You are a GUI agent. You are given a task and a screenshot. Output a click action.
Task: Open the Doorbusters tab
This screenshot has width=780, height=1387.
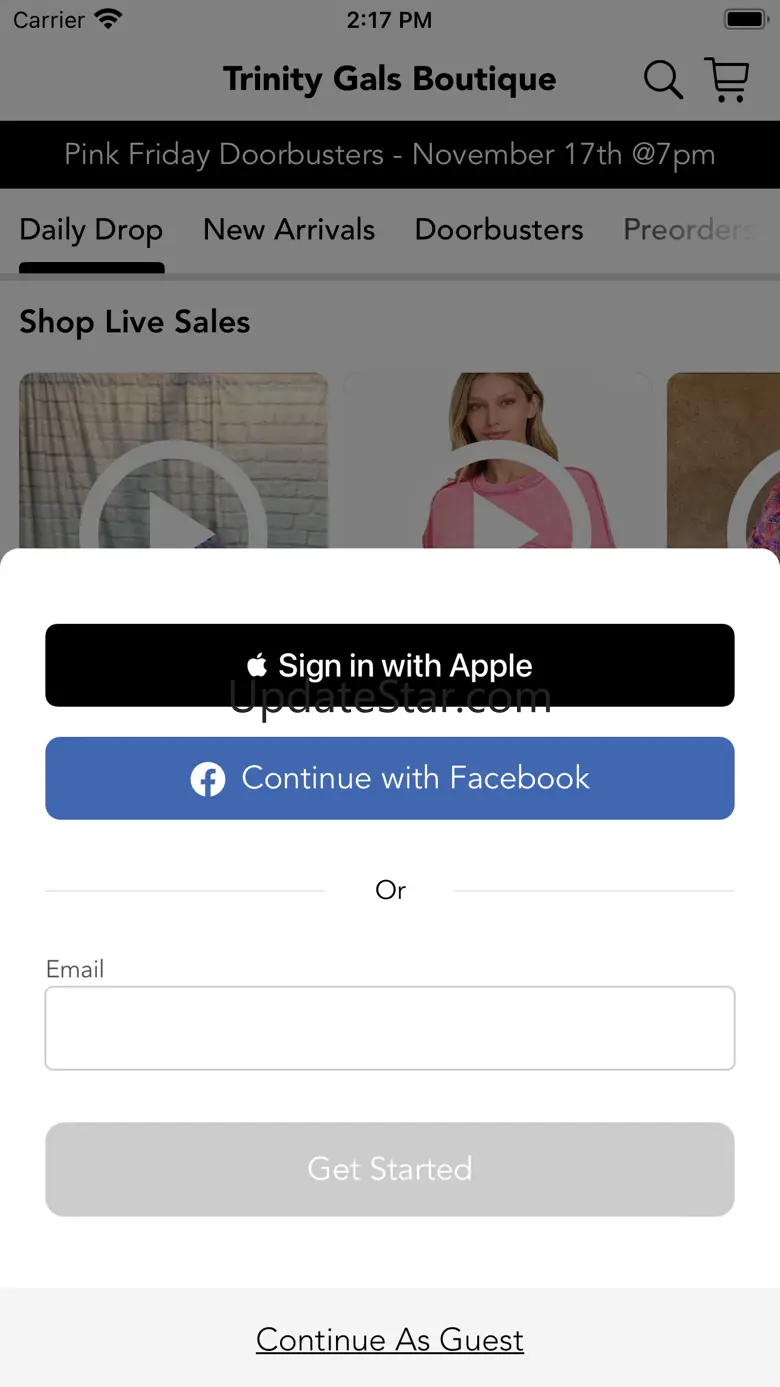(499, 230)
